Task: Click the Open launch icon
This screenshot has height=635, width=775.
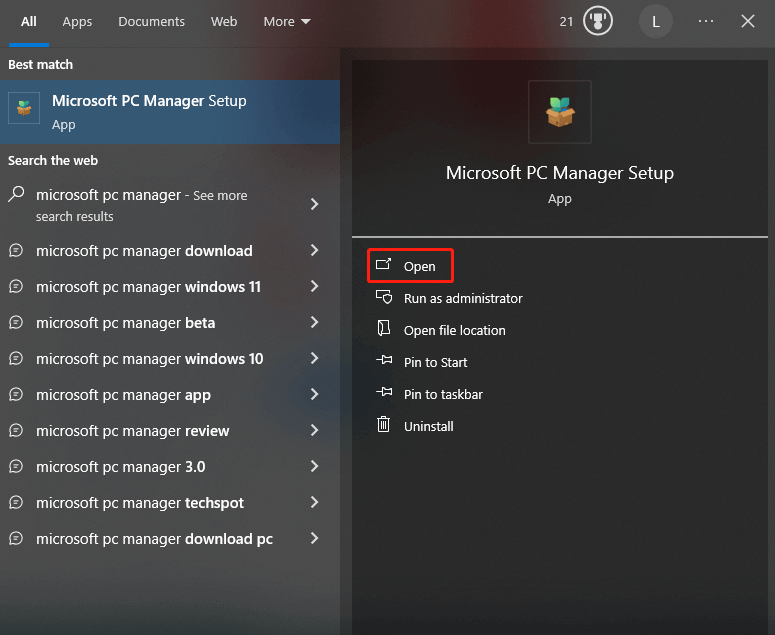Action: (384, 264)
